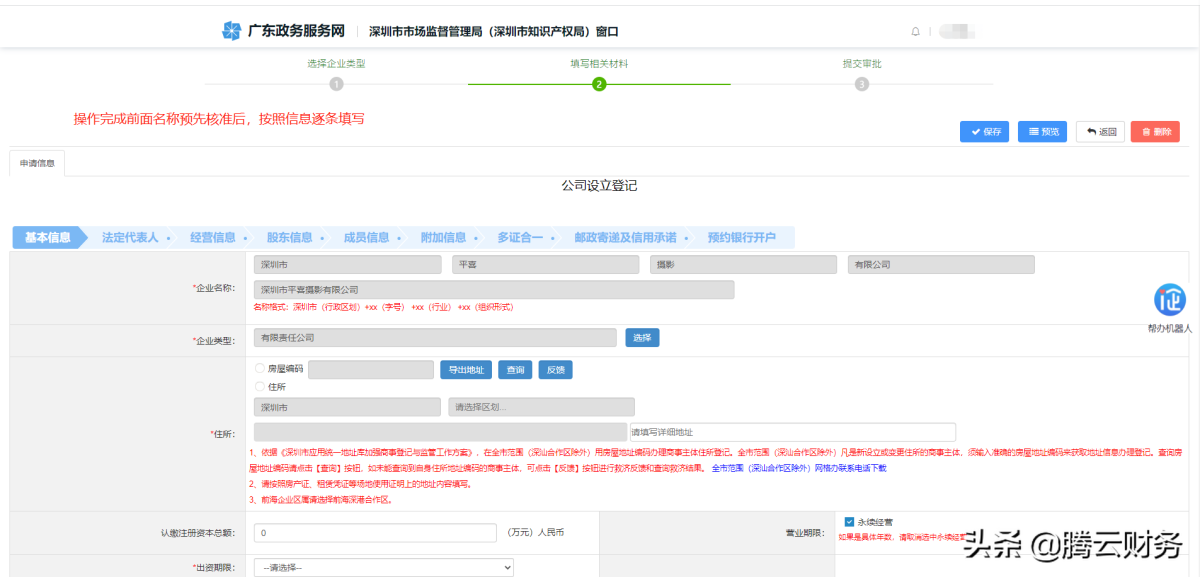
Task: Switch to the 法定代表人 tab
Action: (x=130, y=238)
